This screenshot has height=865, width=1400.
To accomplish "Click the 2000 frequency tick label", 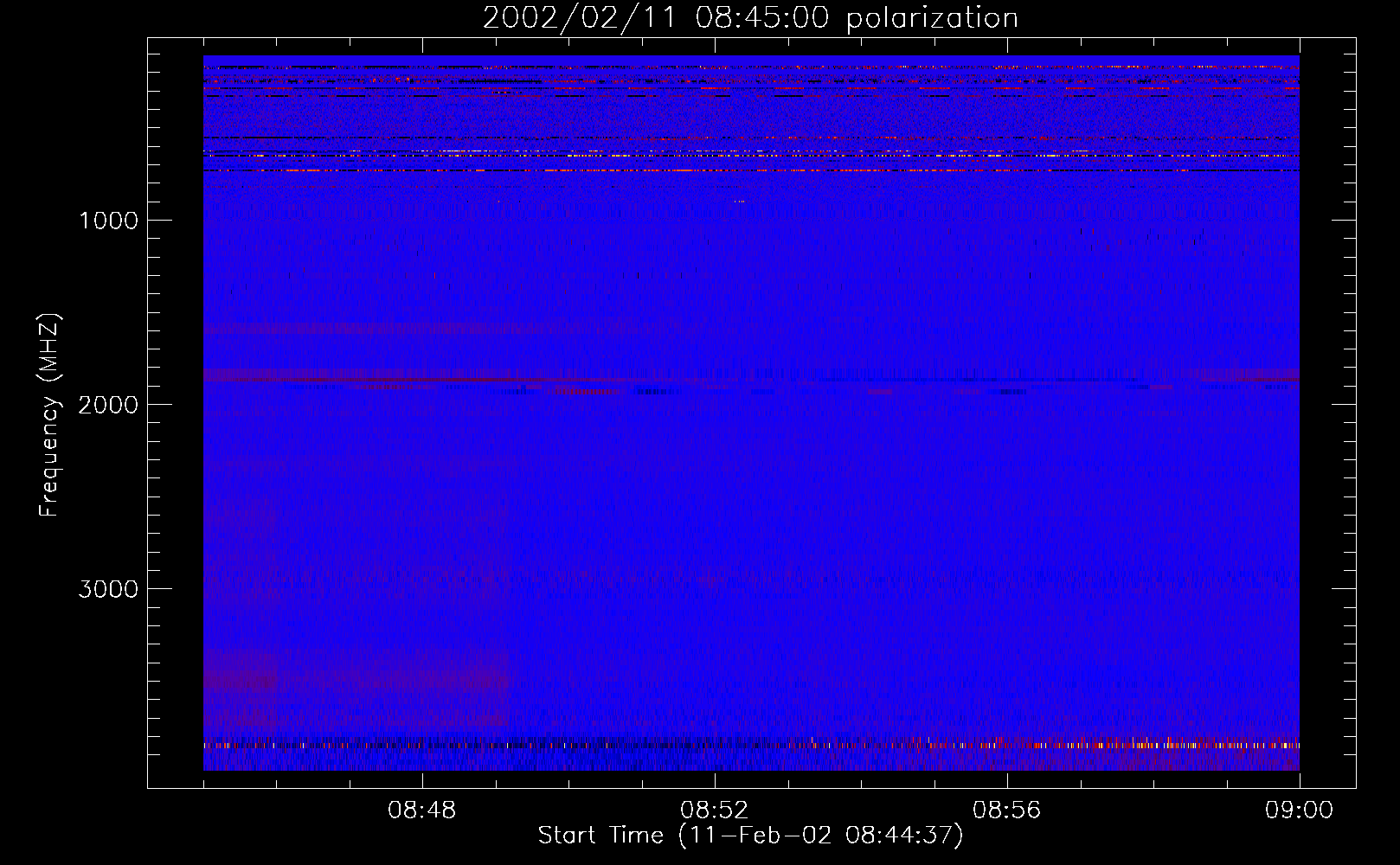I will 108,405.
